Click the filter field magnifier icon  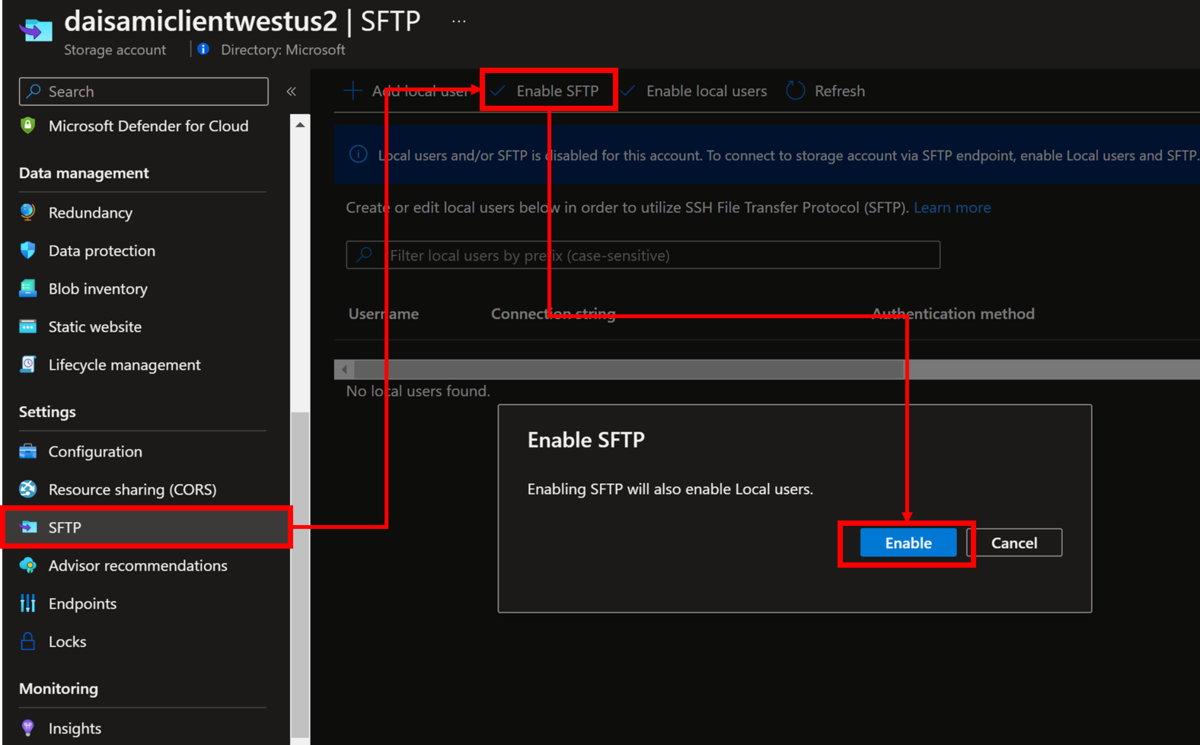click(365, 255)
